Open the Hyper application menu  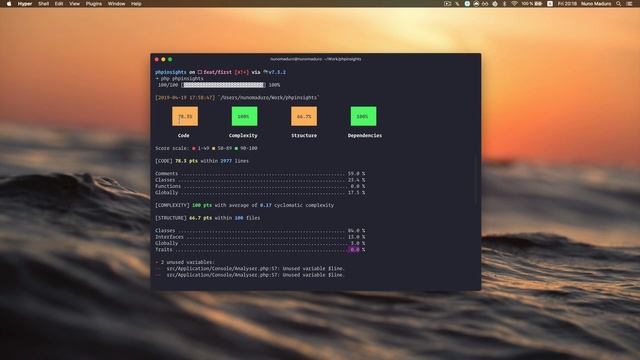click(x=25, y=4)
